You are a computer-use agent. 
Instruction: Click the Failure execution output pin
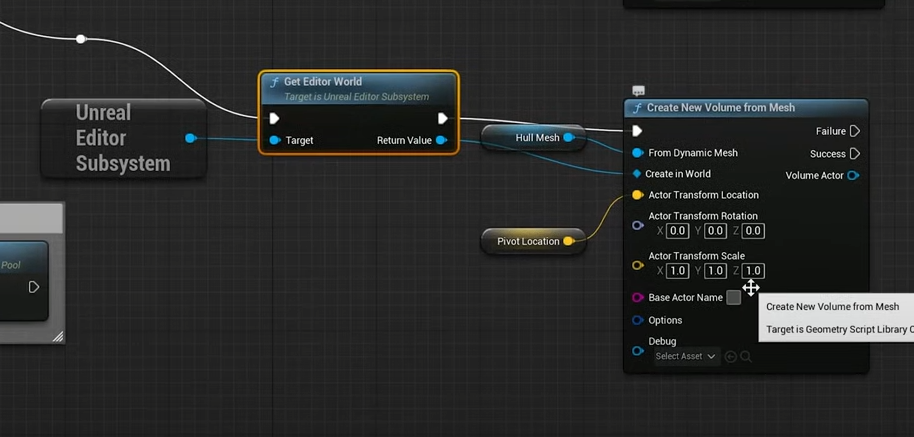(x=855, y=131)
